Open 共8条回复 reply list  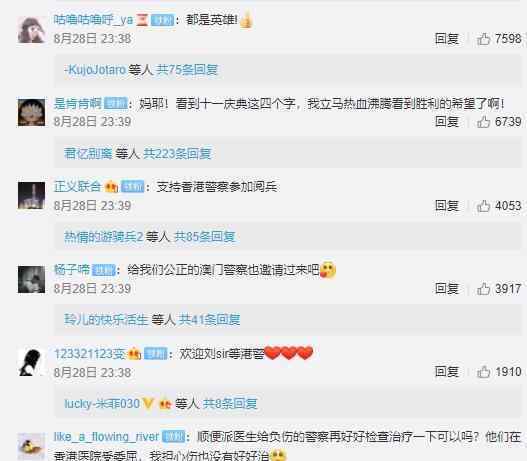coord(230,403)
